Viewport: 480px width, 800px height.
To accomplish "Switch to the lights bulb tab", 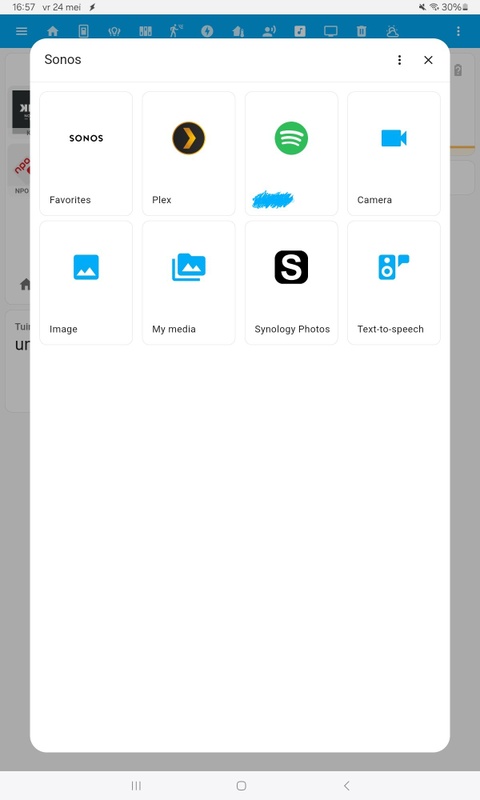I will [x=114, y=31].
